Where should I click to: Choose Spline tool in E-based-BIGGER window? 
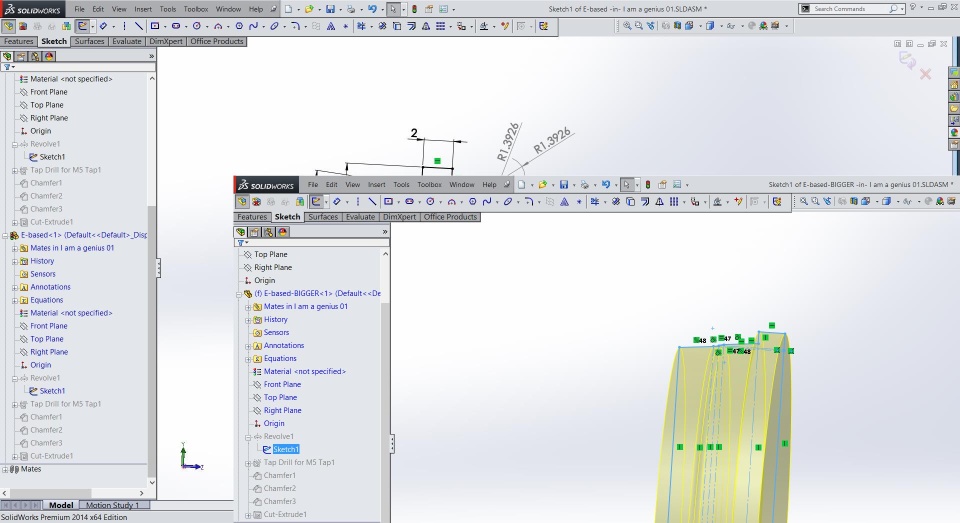pyautogui.click(x=487, y=201)
